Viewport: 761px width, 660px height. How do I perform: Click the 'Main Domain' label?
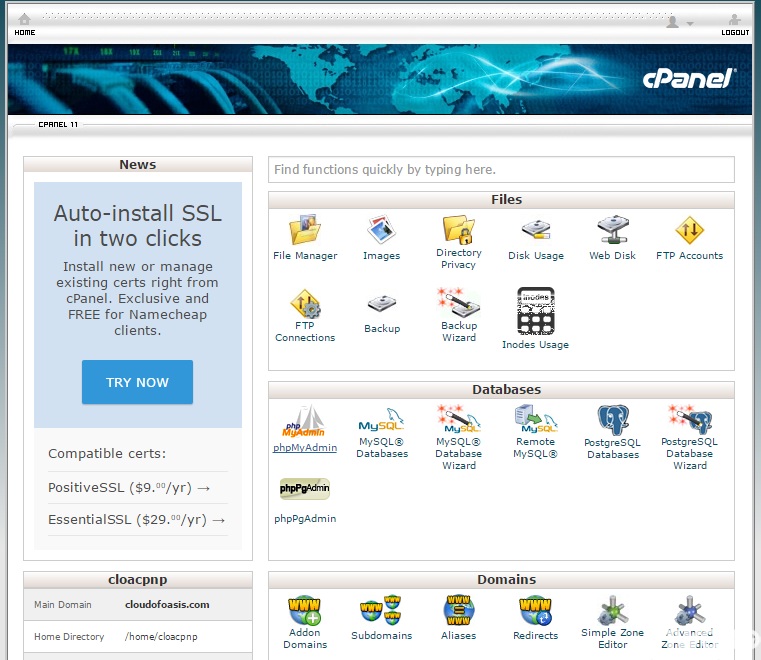coord(63,605)
